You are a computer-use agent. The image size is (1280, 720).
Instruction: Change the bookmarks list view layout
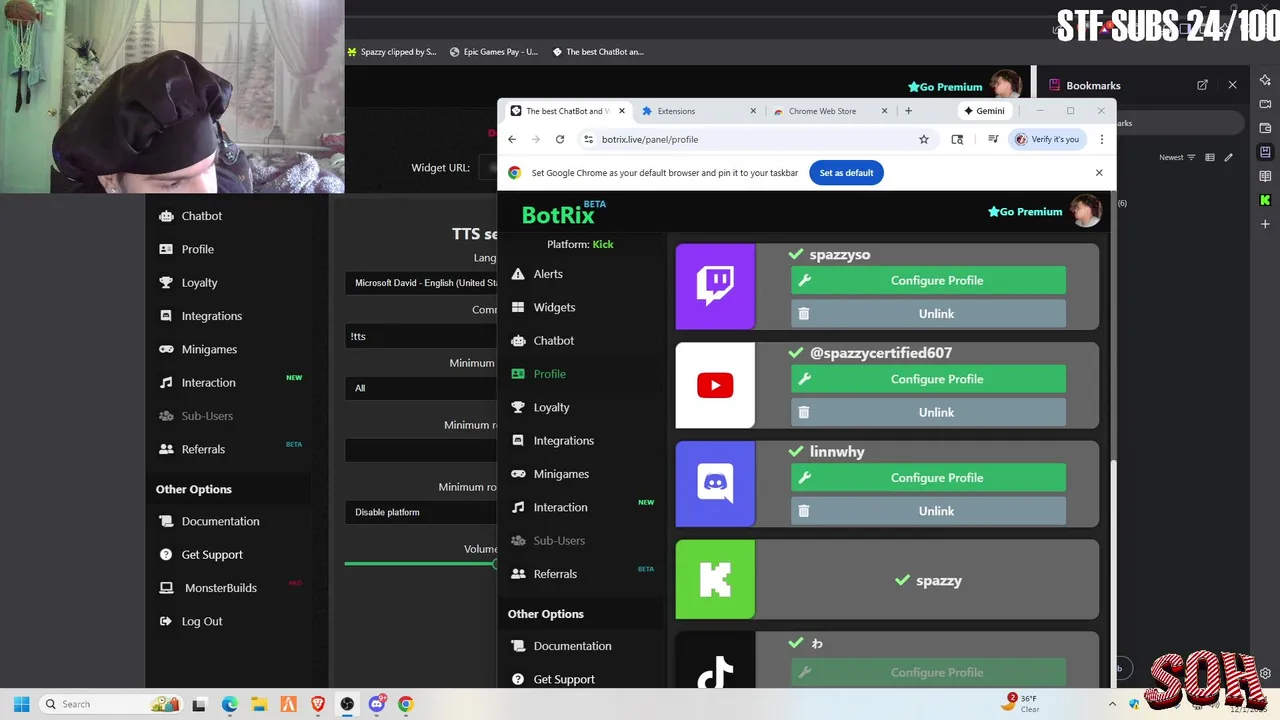point(1210,157)
